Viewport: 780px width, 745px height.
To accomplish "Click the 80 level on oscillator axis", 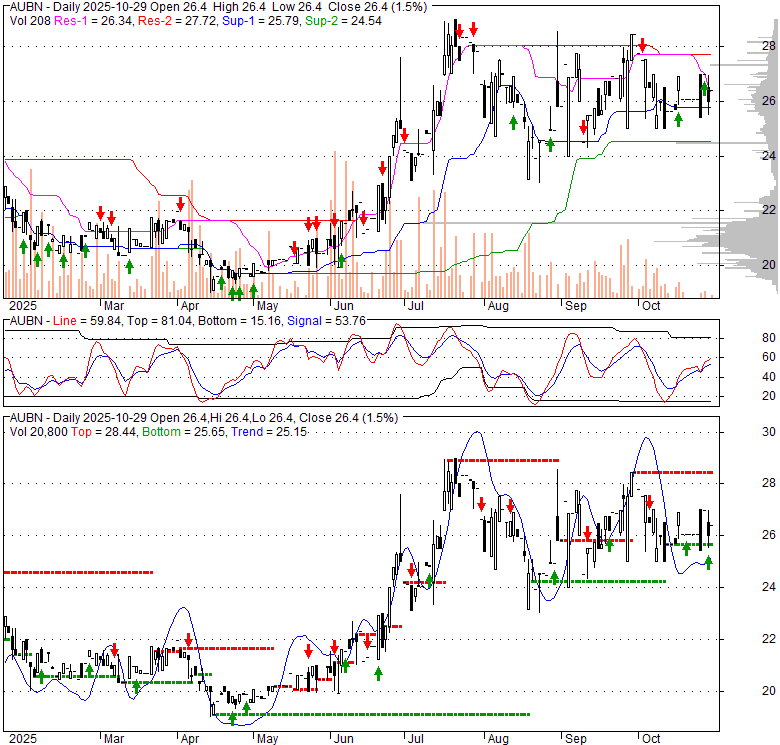I will point(743,337).
